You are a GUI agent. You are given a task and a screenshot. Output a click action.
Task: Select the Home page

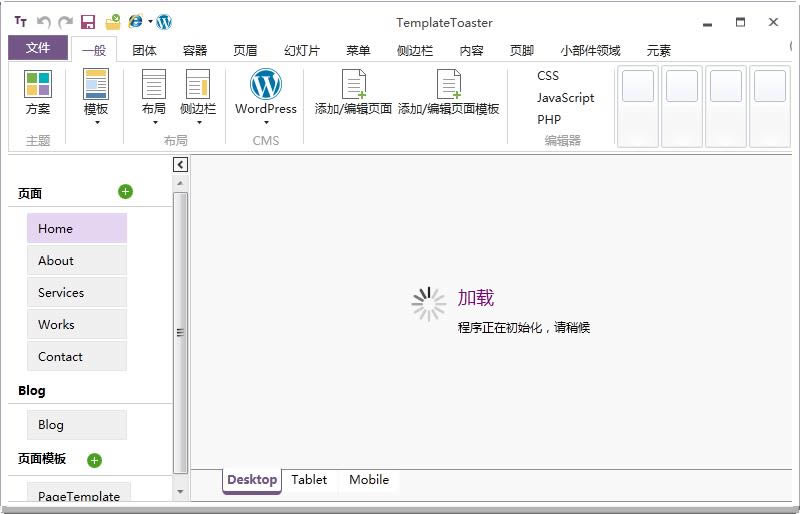click(77, 228)
